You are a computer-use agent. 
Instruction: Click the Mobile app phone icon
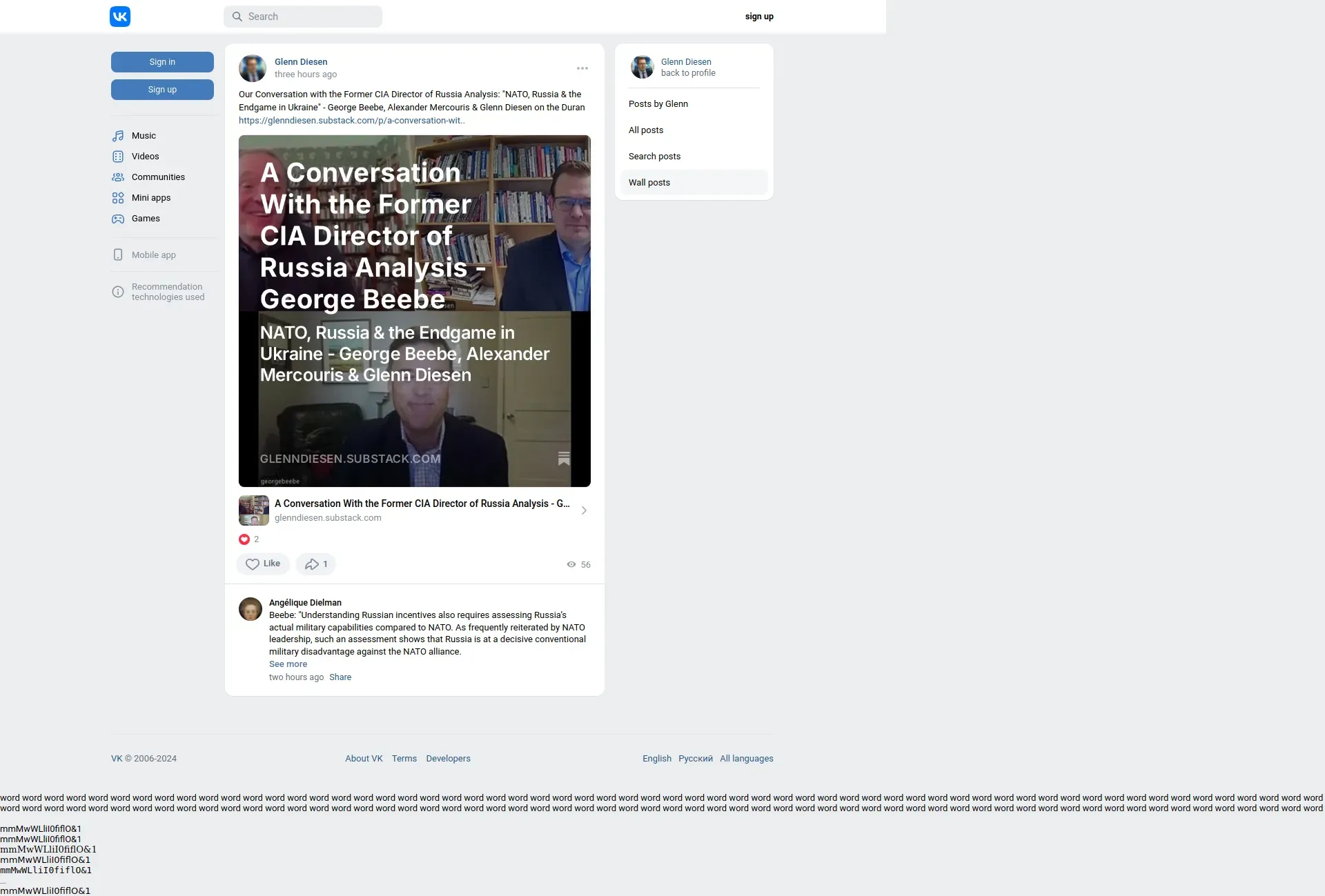click(x=118, y=255)
